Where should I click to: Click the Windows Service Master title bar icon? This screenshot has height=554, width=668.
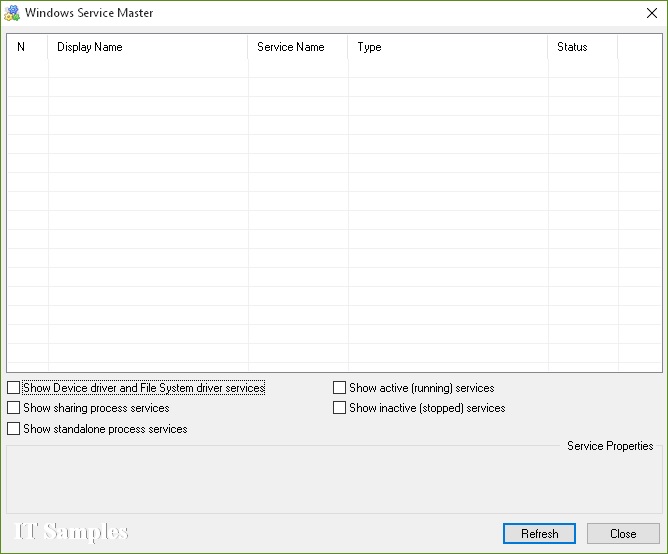pyautogui.click(x=12, y=13)
